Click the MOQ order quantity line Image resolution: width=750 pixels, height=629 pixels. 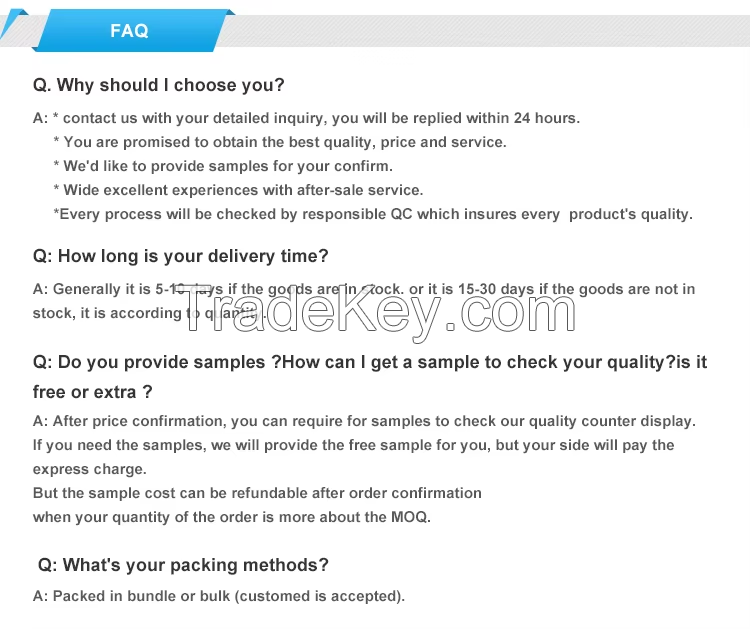click(232, 517)
